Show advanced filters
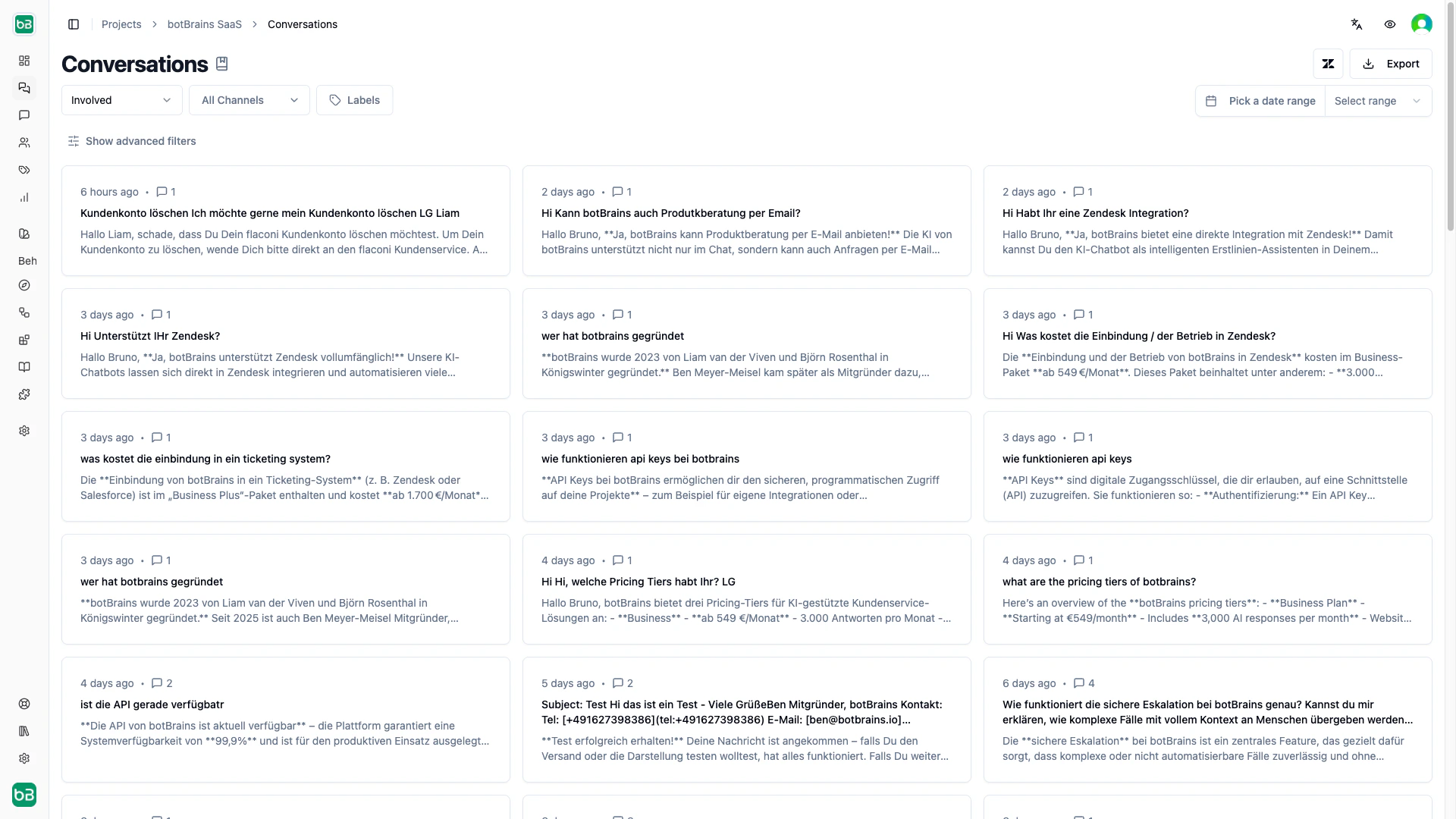This screenshot has width=1456, height=819. pyautogui.click(x=132, y=141)
